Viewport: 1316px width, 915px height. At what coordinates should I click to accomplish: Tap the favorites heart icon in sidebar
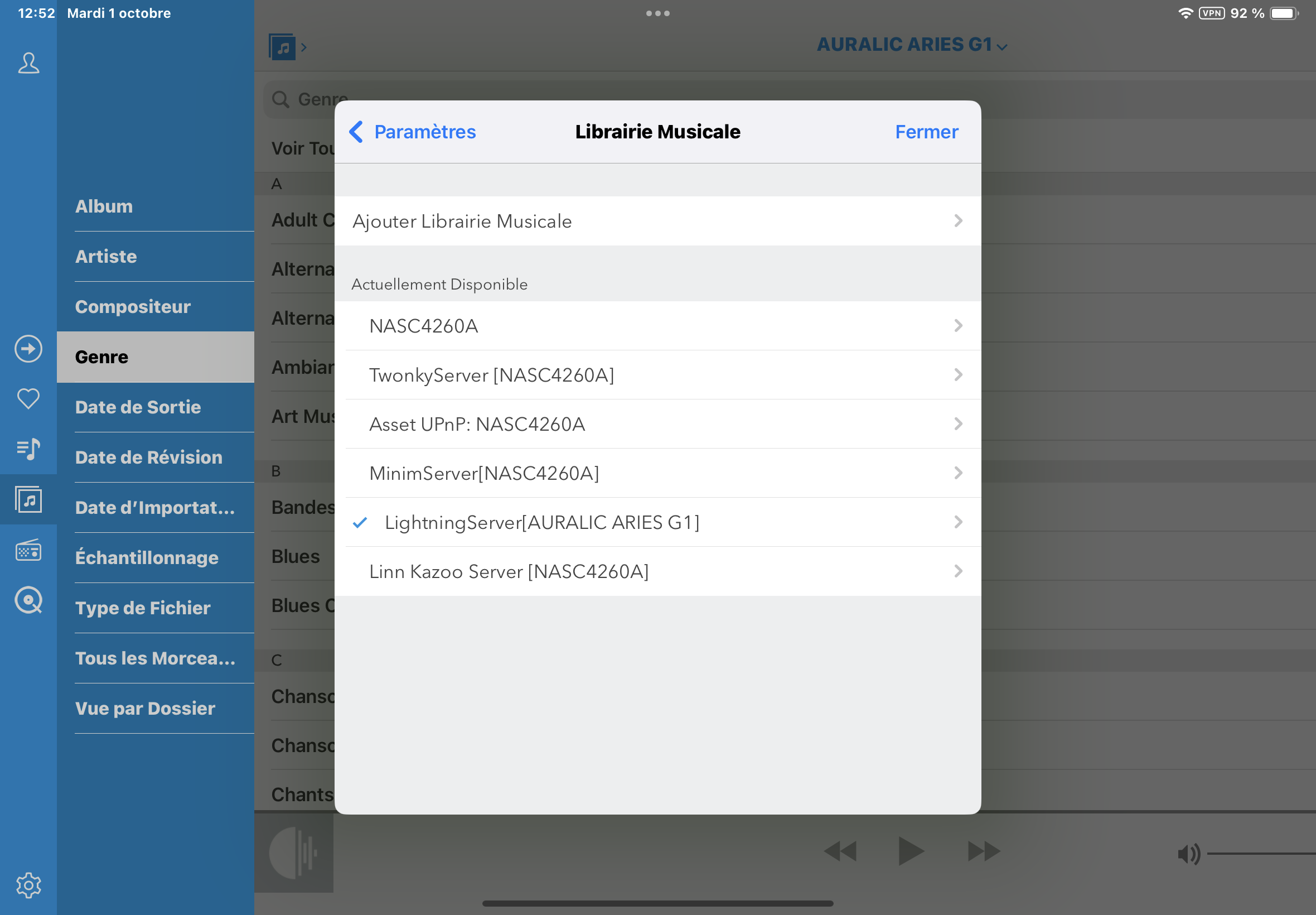28,398
